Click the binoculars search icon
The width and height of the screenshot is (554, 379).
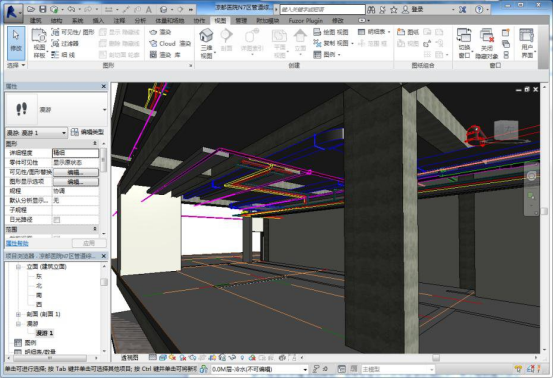[371, 10]
